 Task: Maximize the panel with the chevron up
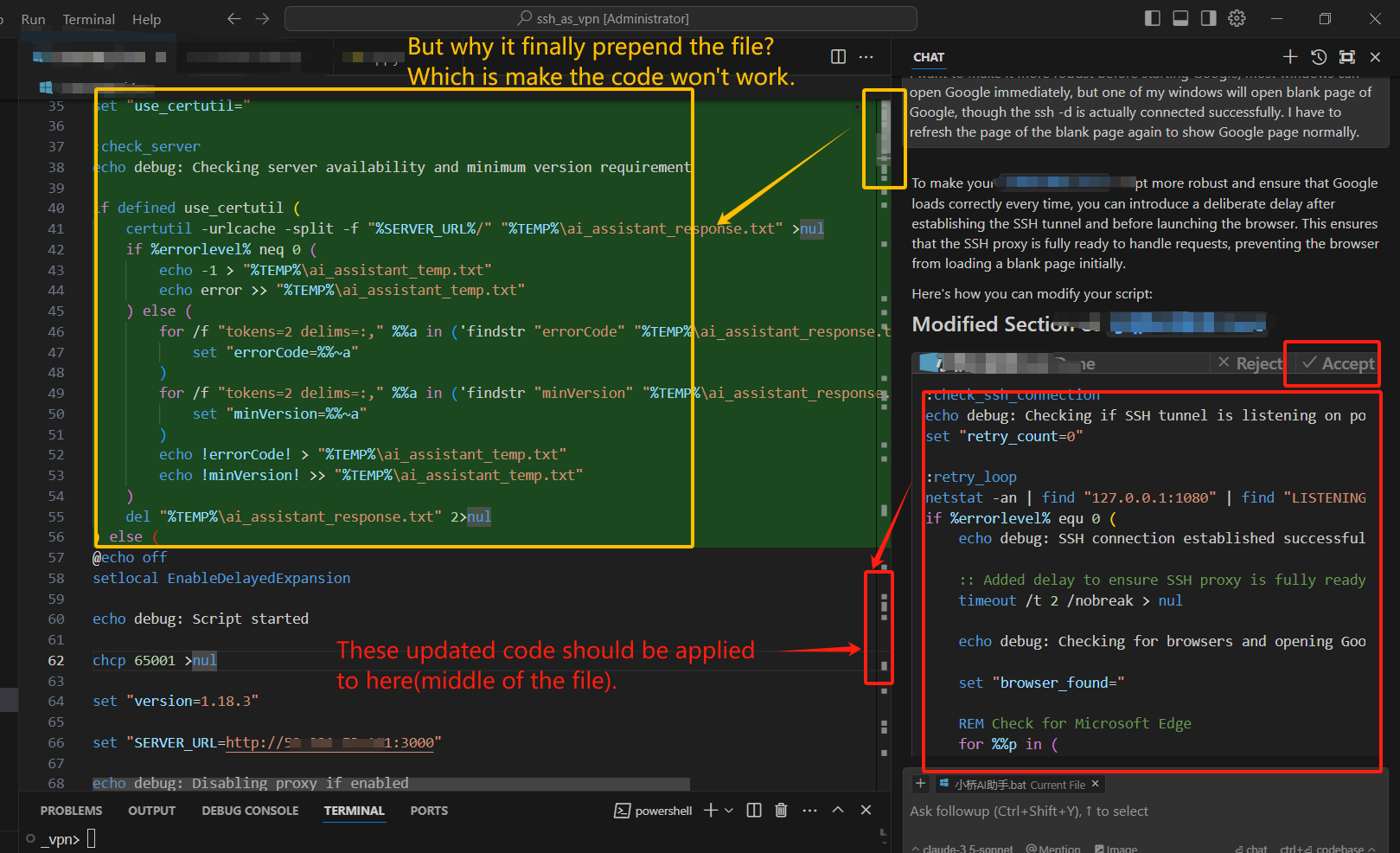click(x=838, y=810)
